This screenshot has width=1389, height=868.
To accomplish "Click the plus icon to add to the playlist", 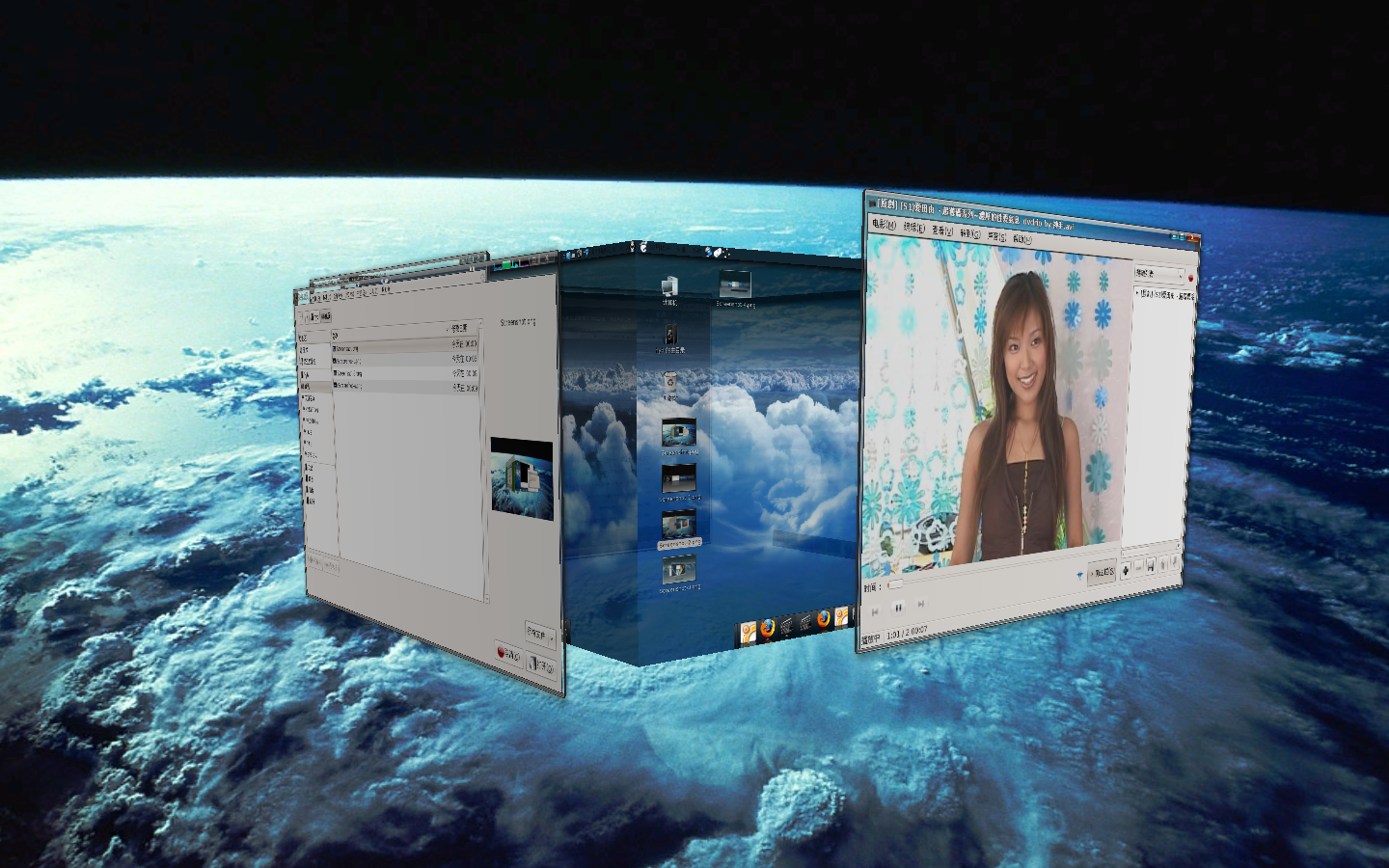I will [1126, 569].
